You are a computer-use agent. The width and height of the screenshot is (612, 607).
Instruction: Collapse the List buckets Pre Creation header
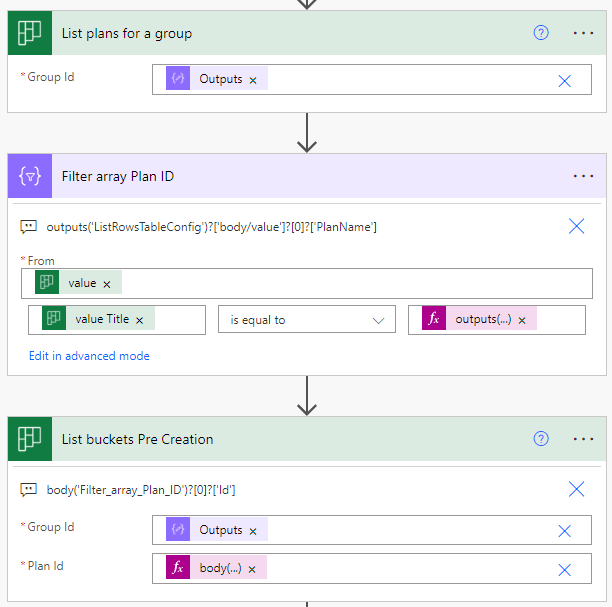point(300,439)
